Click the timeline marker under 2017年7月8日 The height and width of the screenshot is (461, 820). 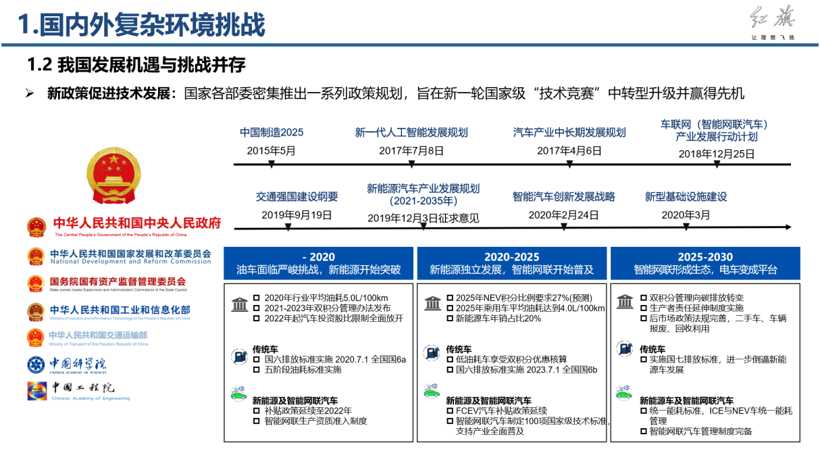412,164
